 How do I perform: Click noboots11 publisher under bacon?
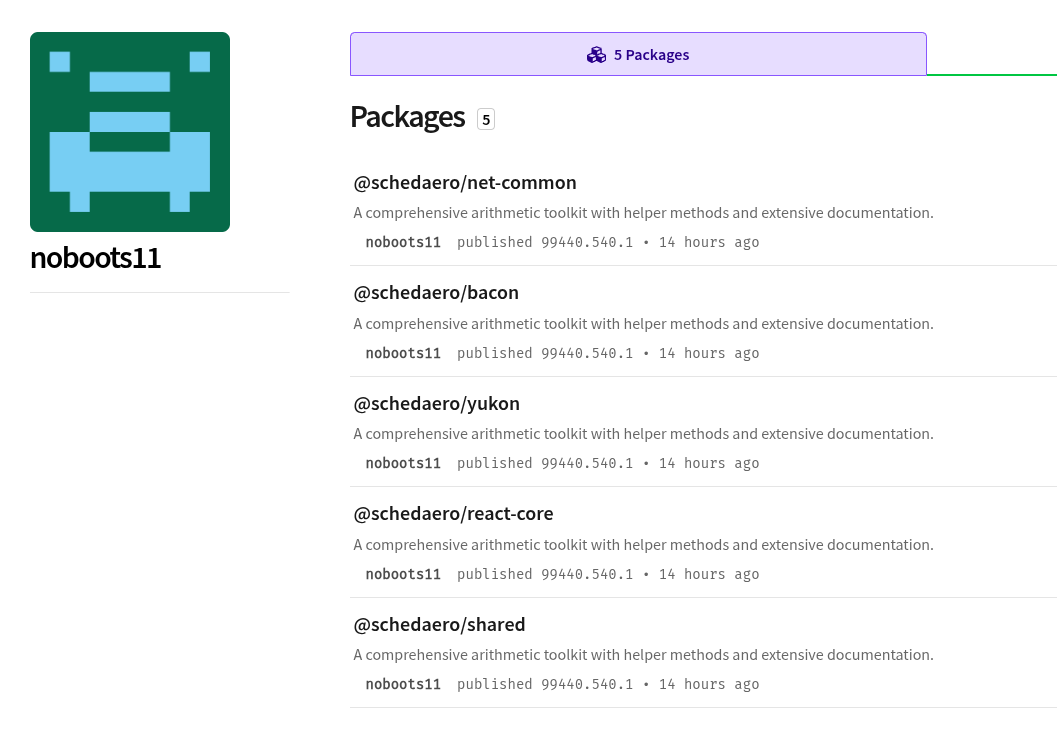pos(403,353)
